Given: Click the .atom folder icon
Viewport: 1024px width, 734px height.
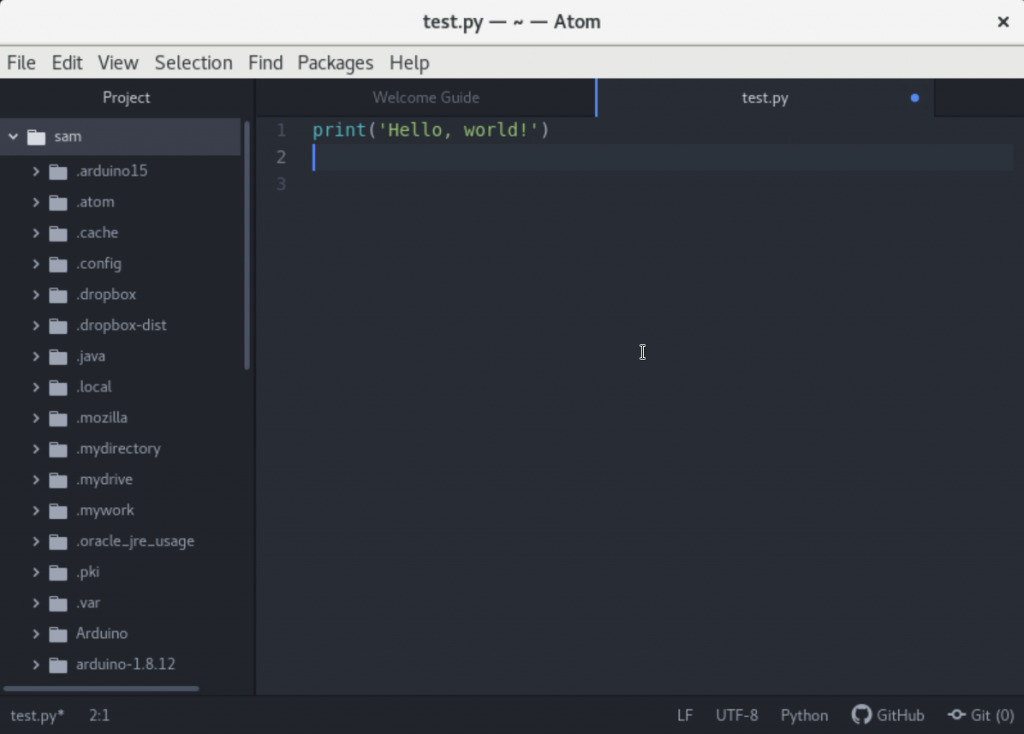Looking at the screenshot, I should click(58, 202).
